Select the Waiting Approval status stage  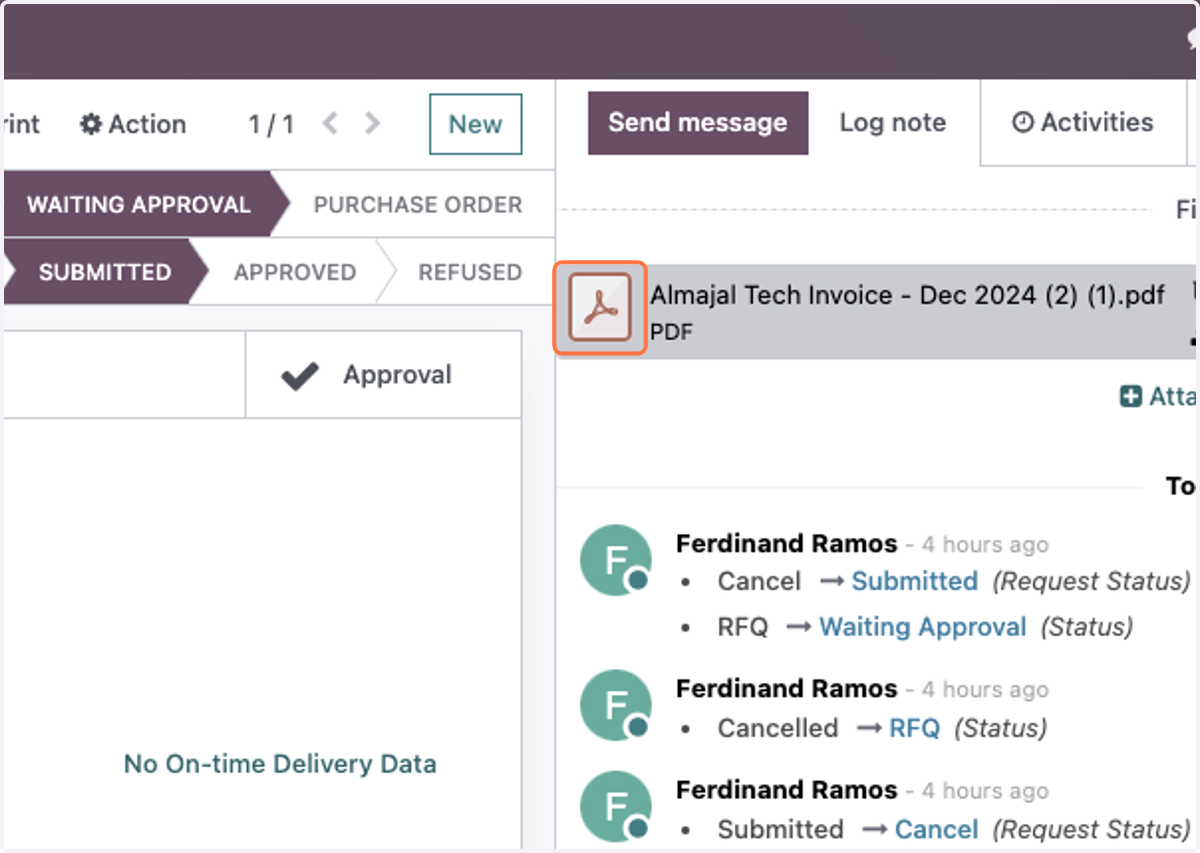click(x=138, y=204)
